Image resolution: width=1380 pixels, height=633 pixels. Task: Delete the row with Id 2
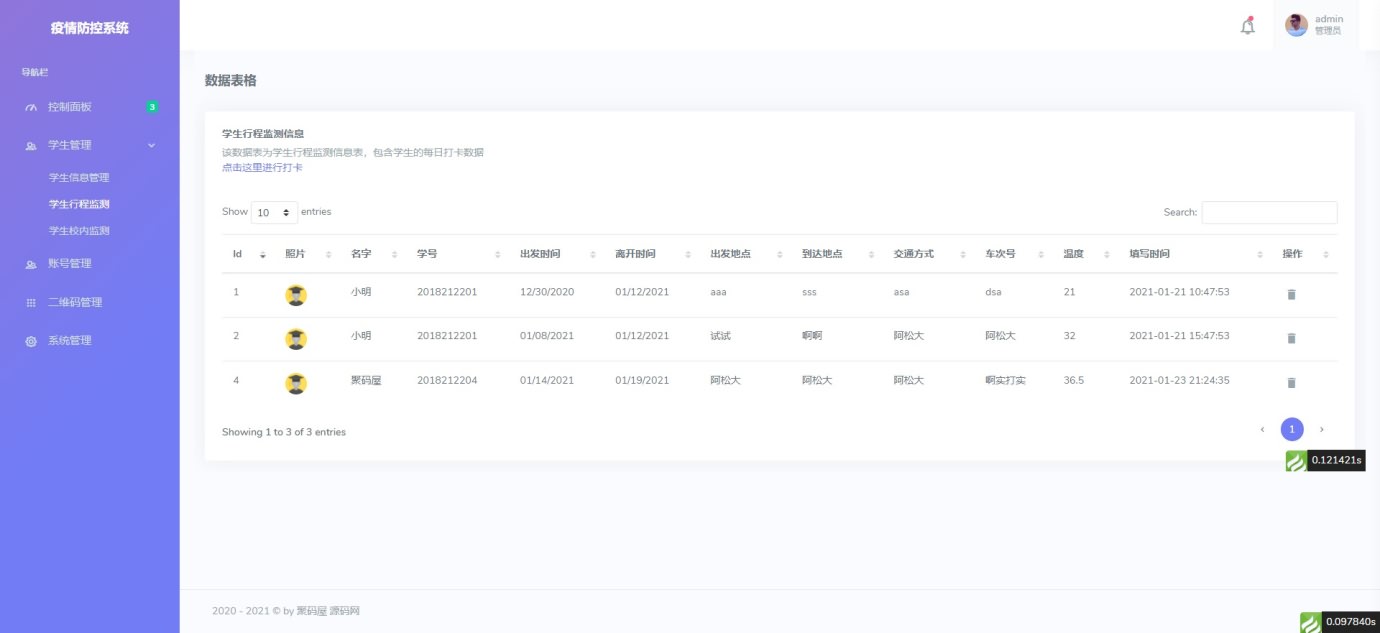(x=1291, y=338)
